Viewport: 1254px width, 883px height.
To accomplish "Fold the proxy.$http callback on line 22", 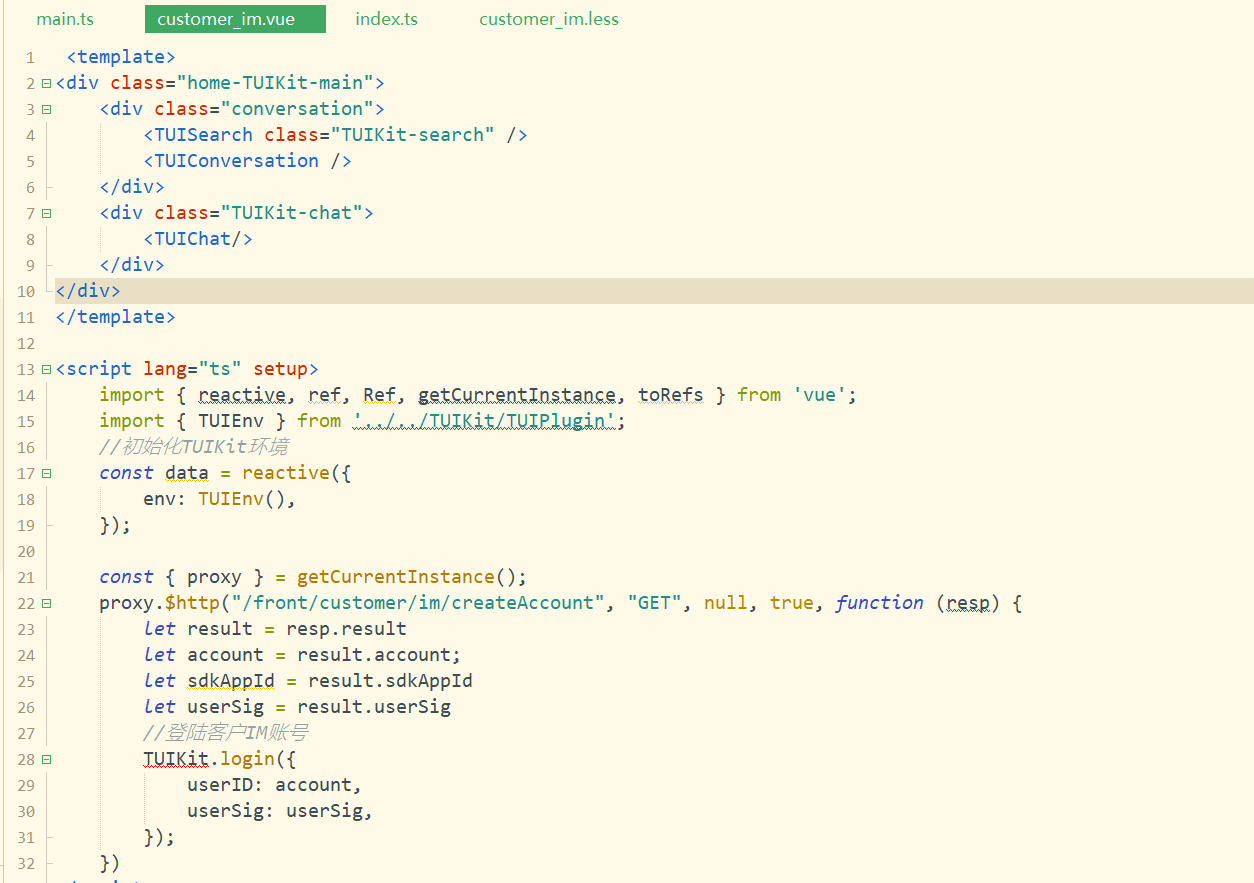I will point(46,603).
